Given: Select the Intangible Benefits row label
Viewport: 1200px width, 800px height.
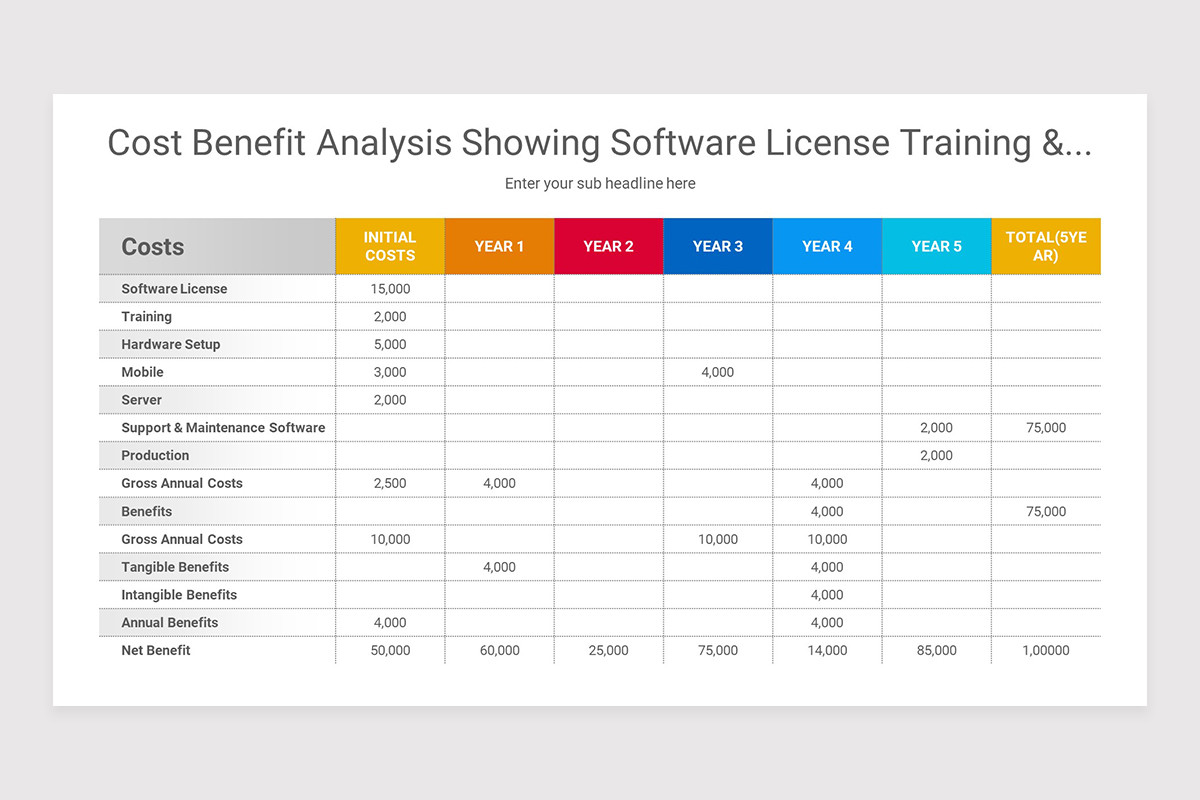Looking at the screenshot, I should click(178, 594).
